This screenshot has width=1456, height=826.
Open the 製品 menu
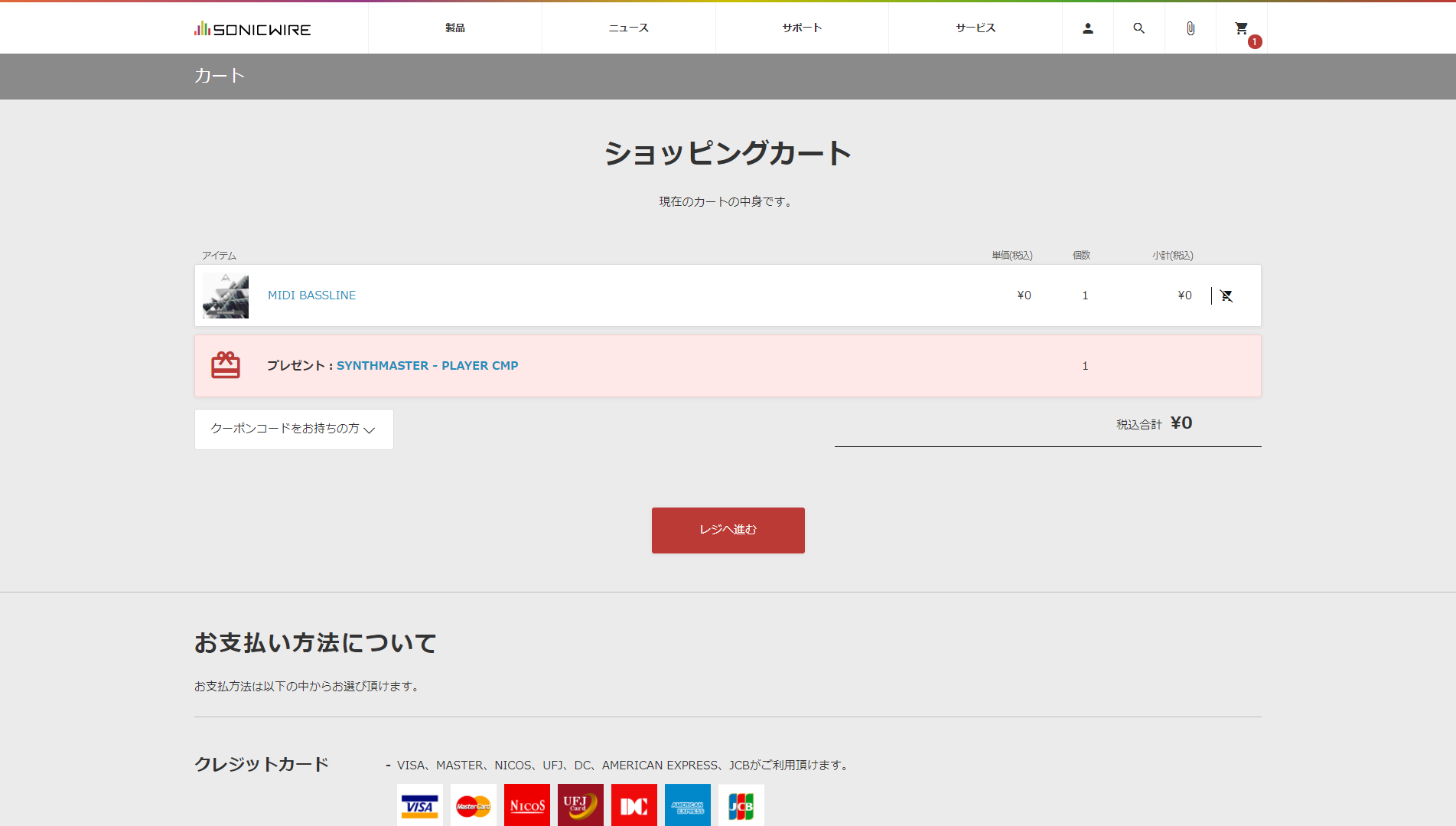click(x=455, y=28)
